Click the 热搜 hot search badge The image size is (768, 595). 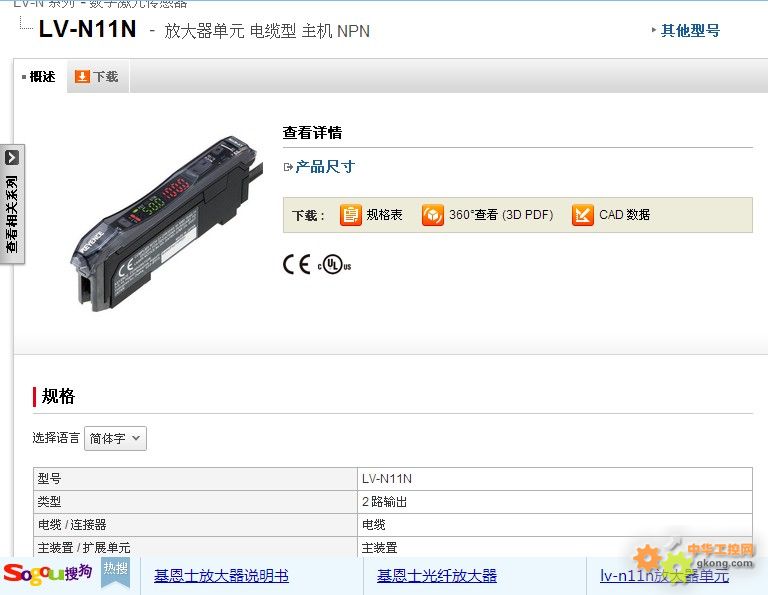pos(116,571)
